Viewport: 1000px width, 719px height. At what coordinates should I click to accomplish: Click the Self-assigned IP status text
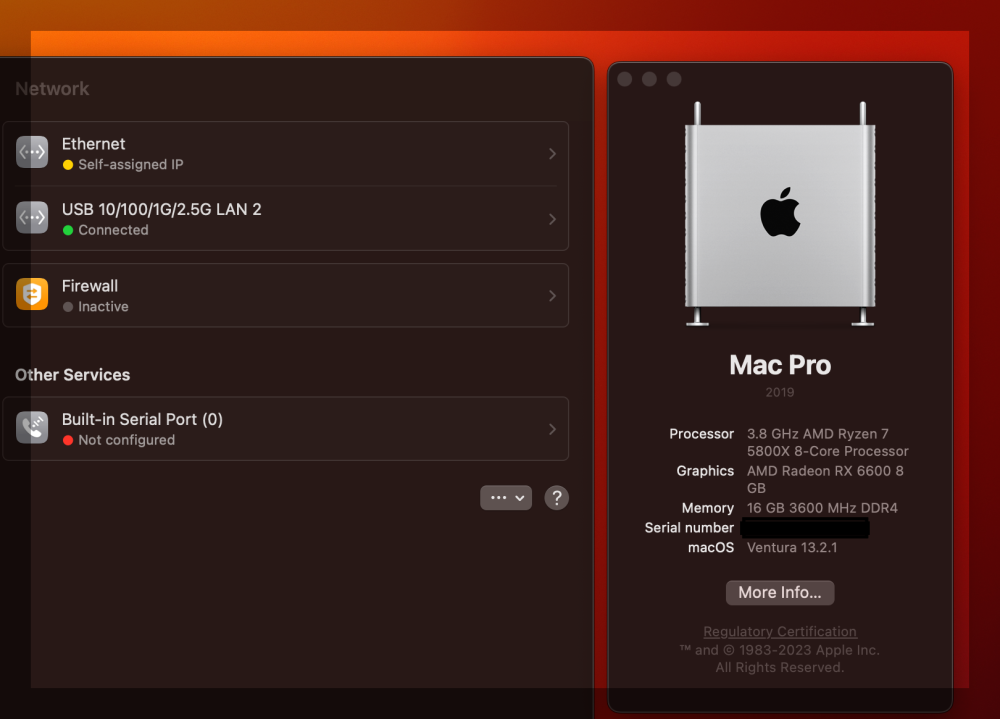click(x=131, y=165)
